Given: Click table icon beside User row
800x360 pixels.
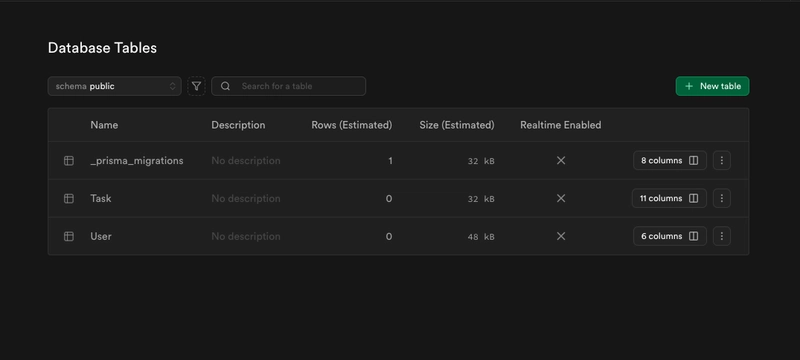Looking at the screenshot, I should click(x=69, y=236).
